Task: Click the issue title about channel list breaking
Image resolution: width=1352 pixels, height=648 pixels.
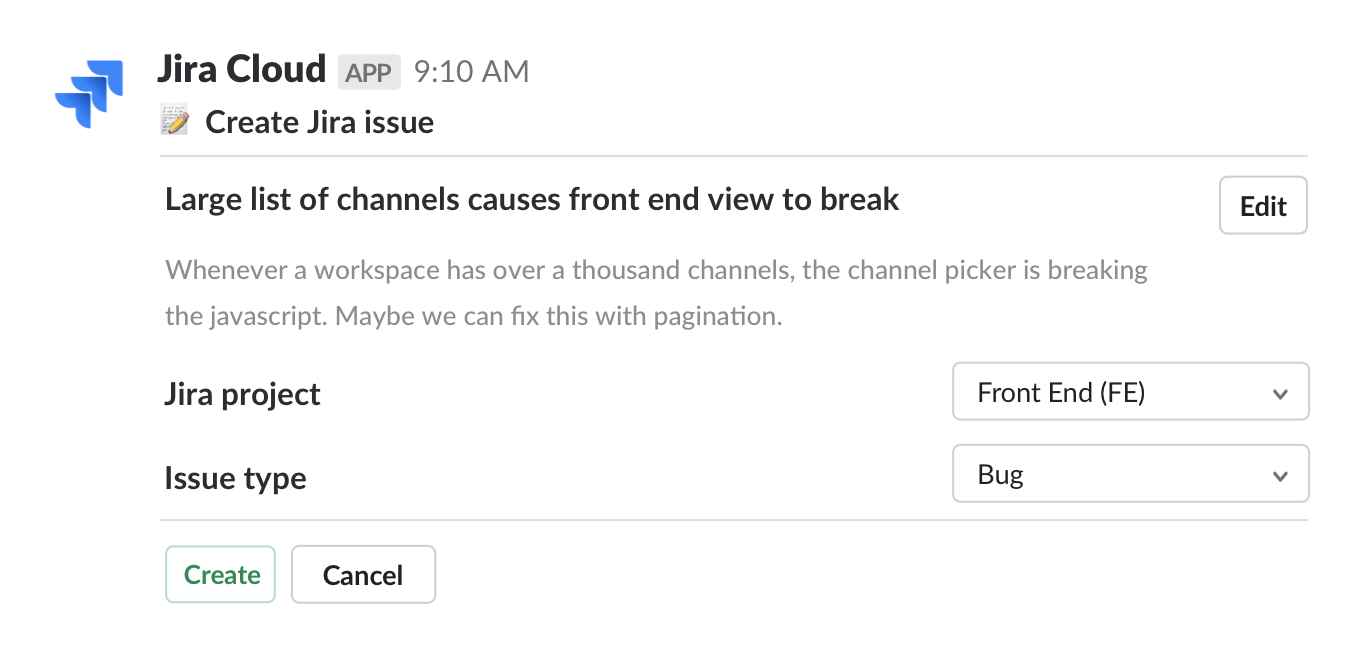Action: (532, 198)
